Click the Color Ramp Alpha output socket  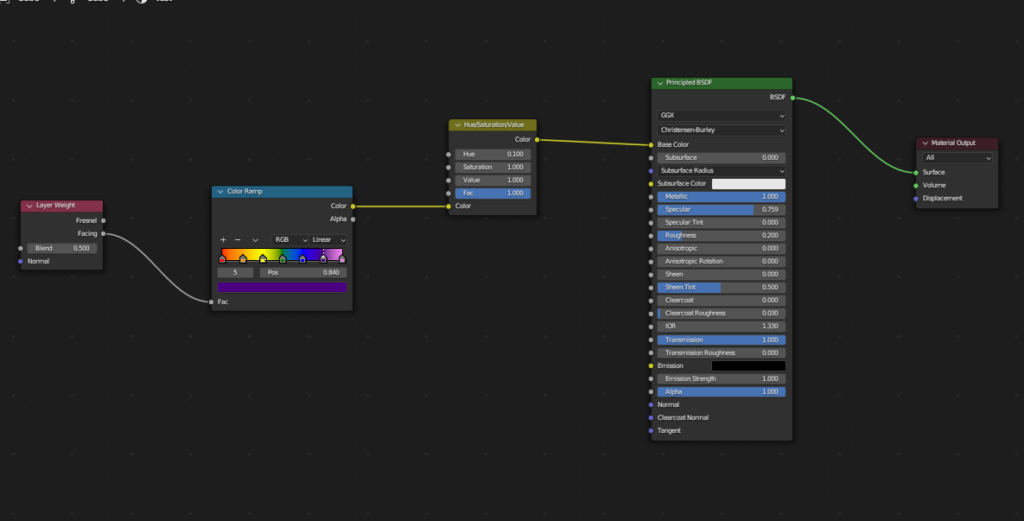point(352,219)
